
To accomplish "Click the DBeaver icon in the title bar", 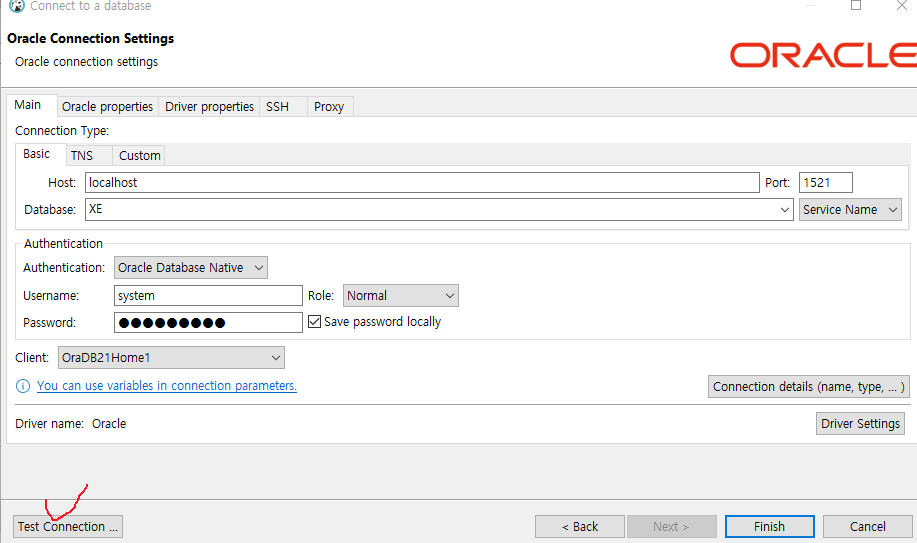I will pos(17,5).
